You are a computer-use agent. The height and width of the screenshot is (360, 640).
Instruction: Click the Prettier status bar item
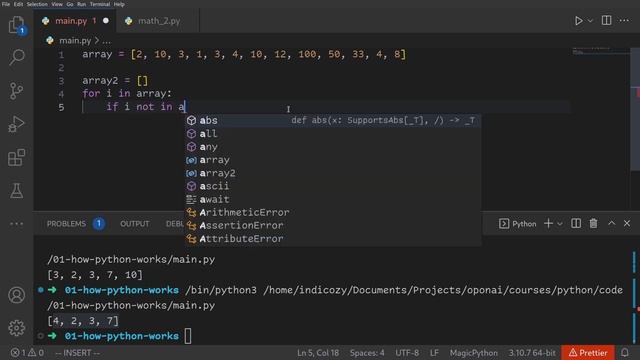pos(588,353)
